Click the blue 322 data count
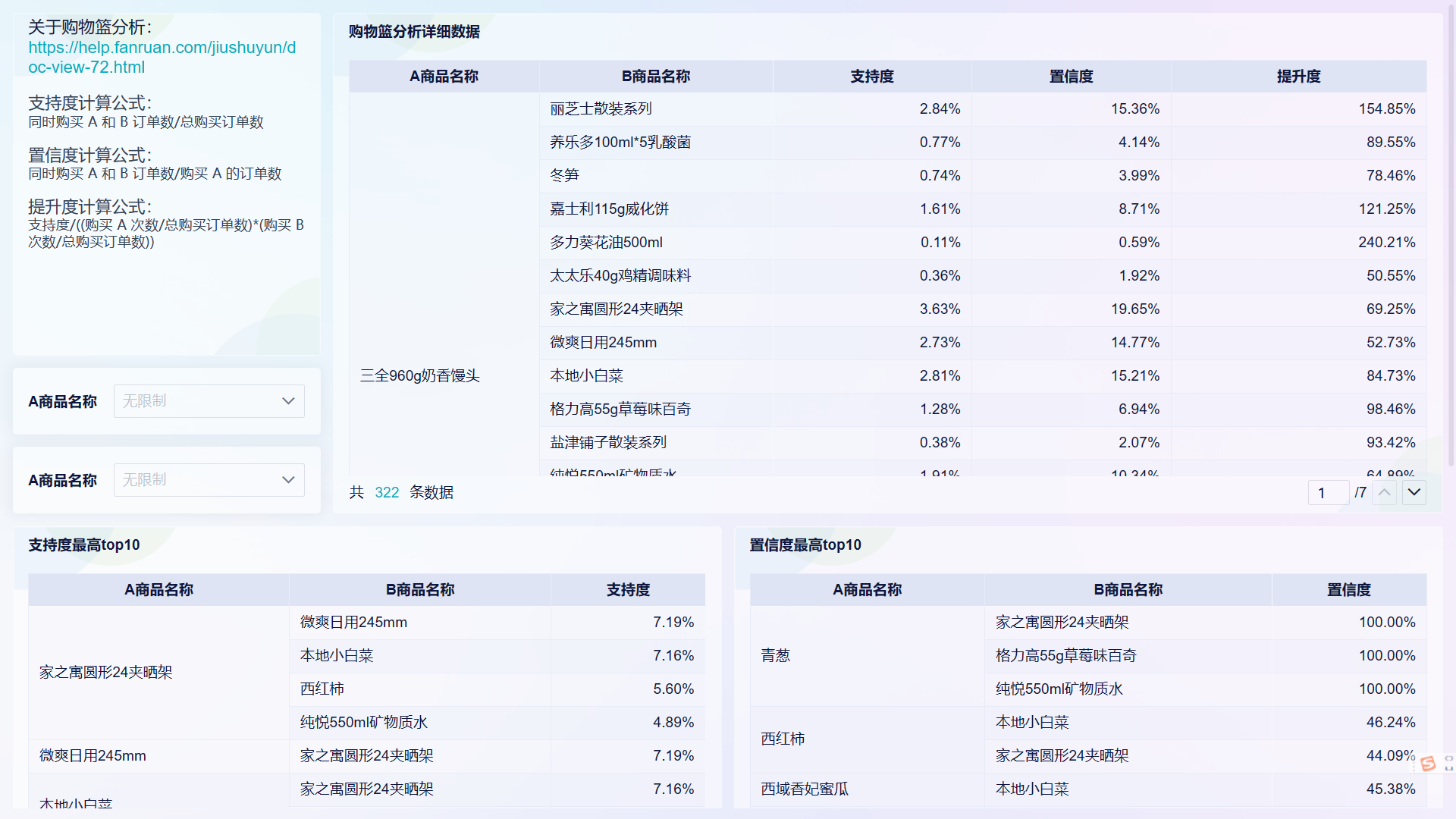This screenshot has width=1456, height=819. [x=387, y=492]
